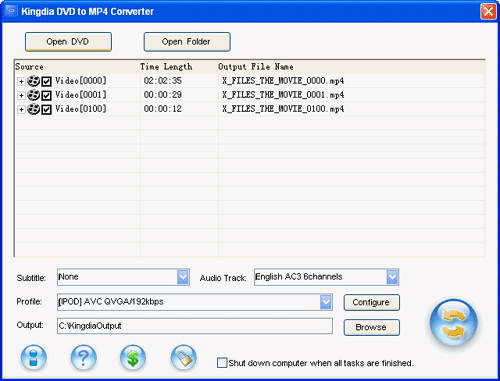Screen dimensions: 500x381
Task: Click the register key tag icon
Action: [x=183, y=358]
